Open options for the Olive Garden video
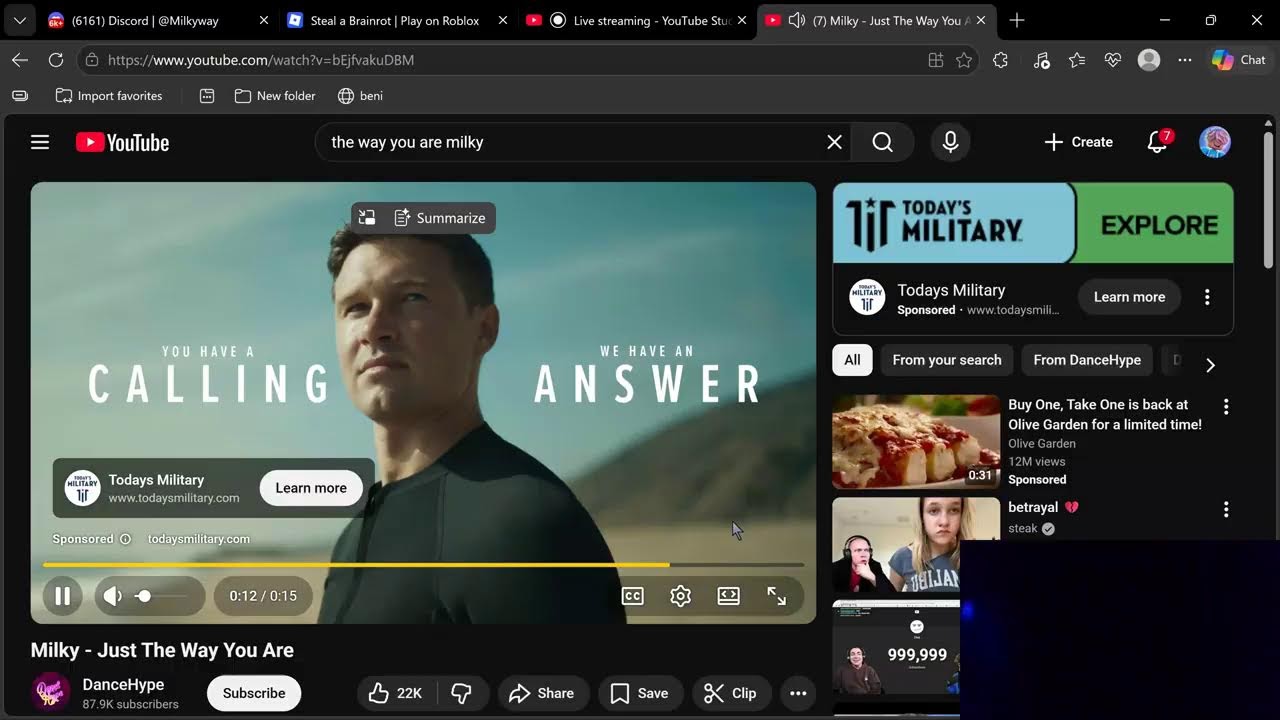1280x720 pixels. pos(1226,407)
